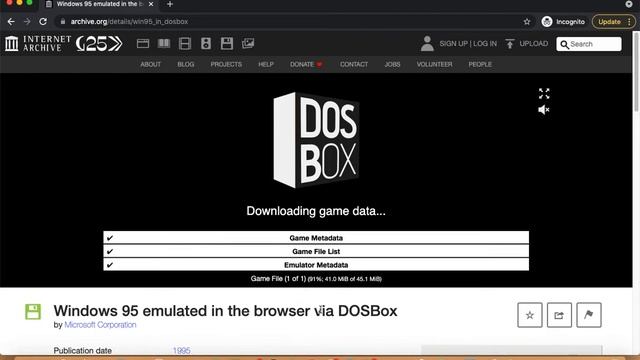
Task: Click the magnifier icon in search box
Action: point(564,44)
